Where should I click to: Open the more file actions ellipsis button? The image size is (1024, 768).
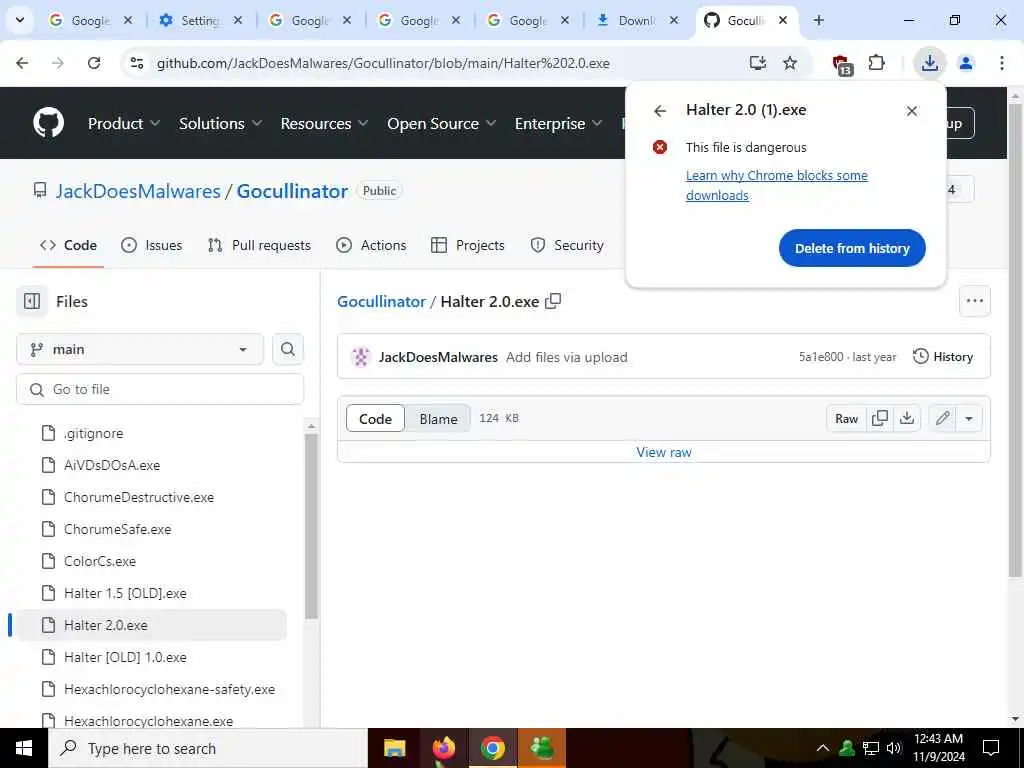pyautogui.click(x=974, y=301)
